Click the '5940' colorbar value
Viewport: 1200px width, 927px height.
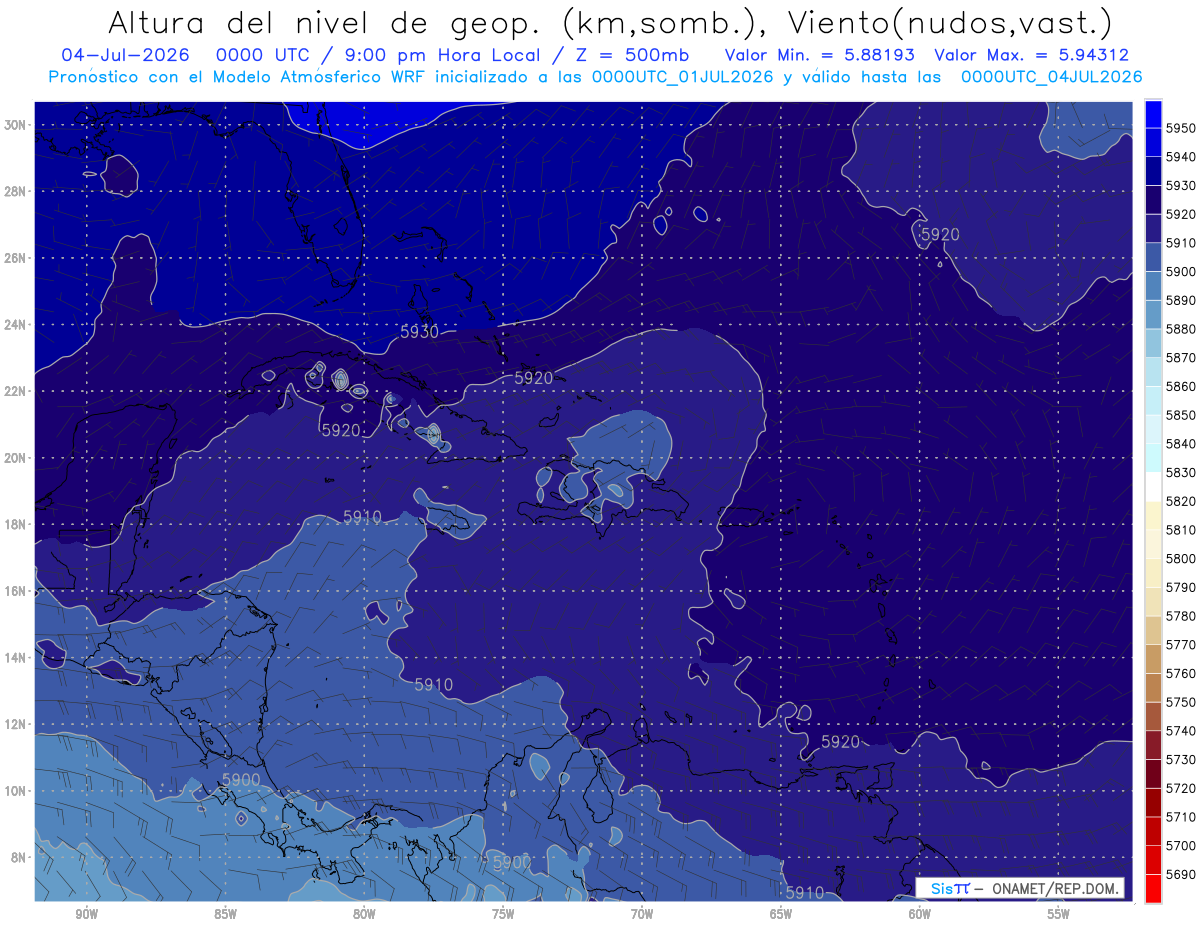click(1181, 157)
